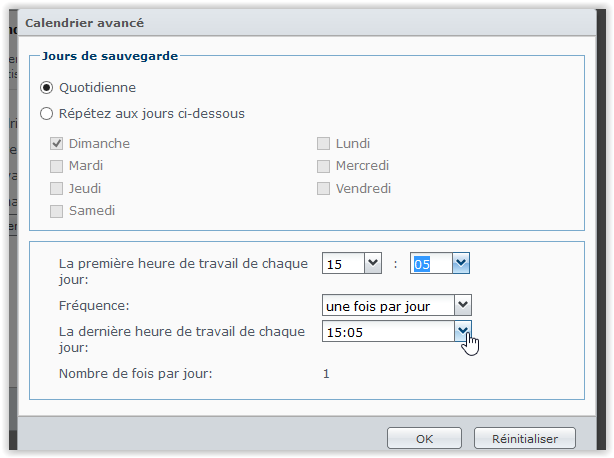Toggle the Dimanche checkbox
Screen dimensions: 614x458
click(57, 144)
